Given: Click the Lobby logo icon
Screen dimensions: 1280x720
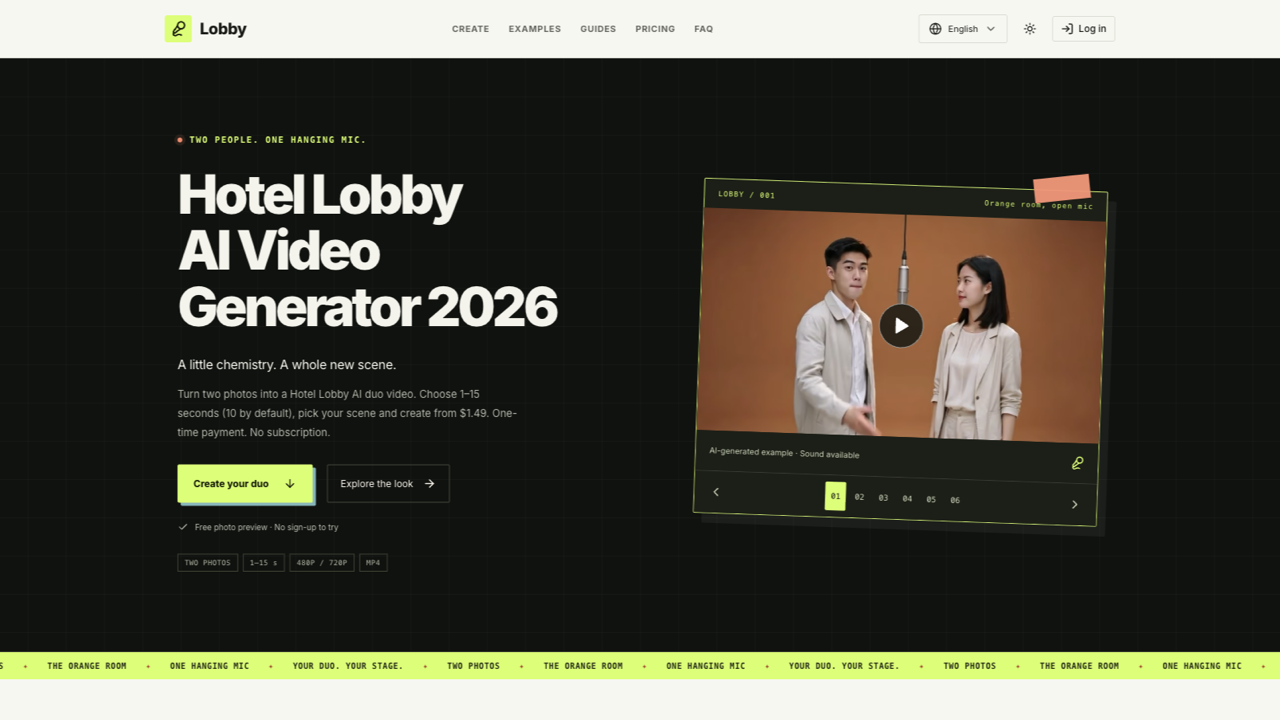Looking at the screenshot, I should 178,29.
